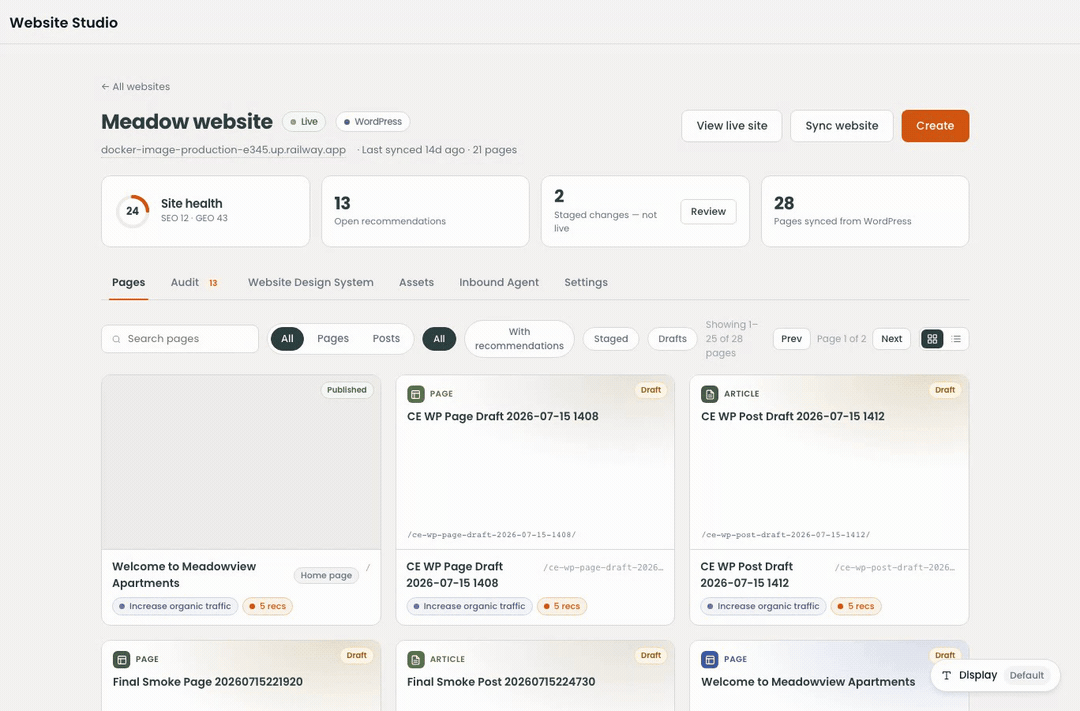The width and height of the screenshot is (1080, 711).
Task: Click the search magnifier icon
Action: pyautogui.click(x=116, y=339)
